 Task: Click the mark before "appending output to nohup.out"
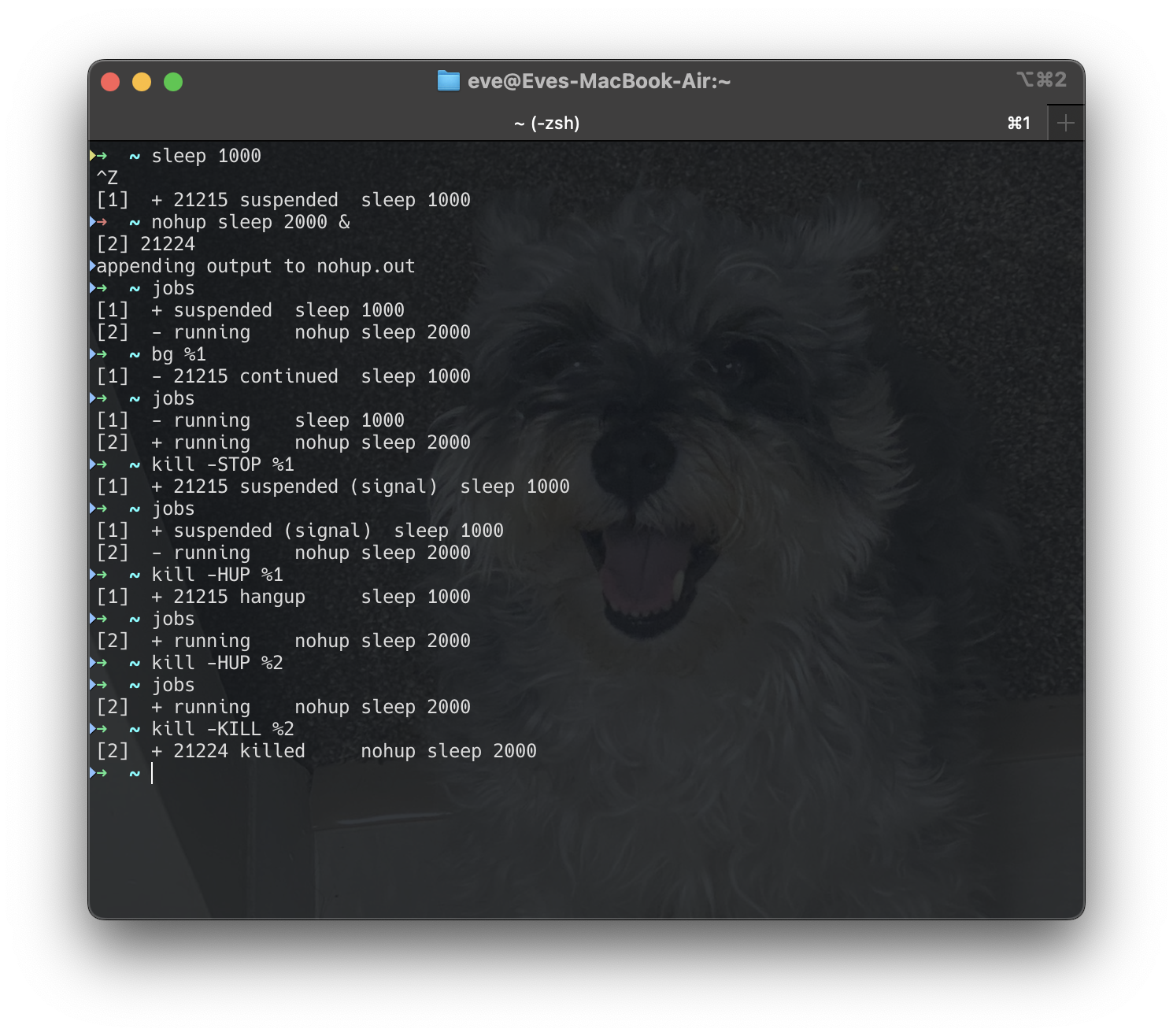pyautogui.click(x=92, y=266)
